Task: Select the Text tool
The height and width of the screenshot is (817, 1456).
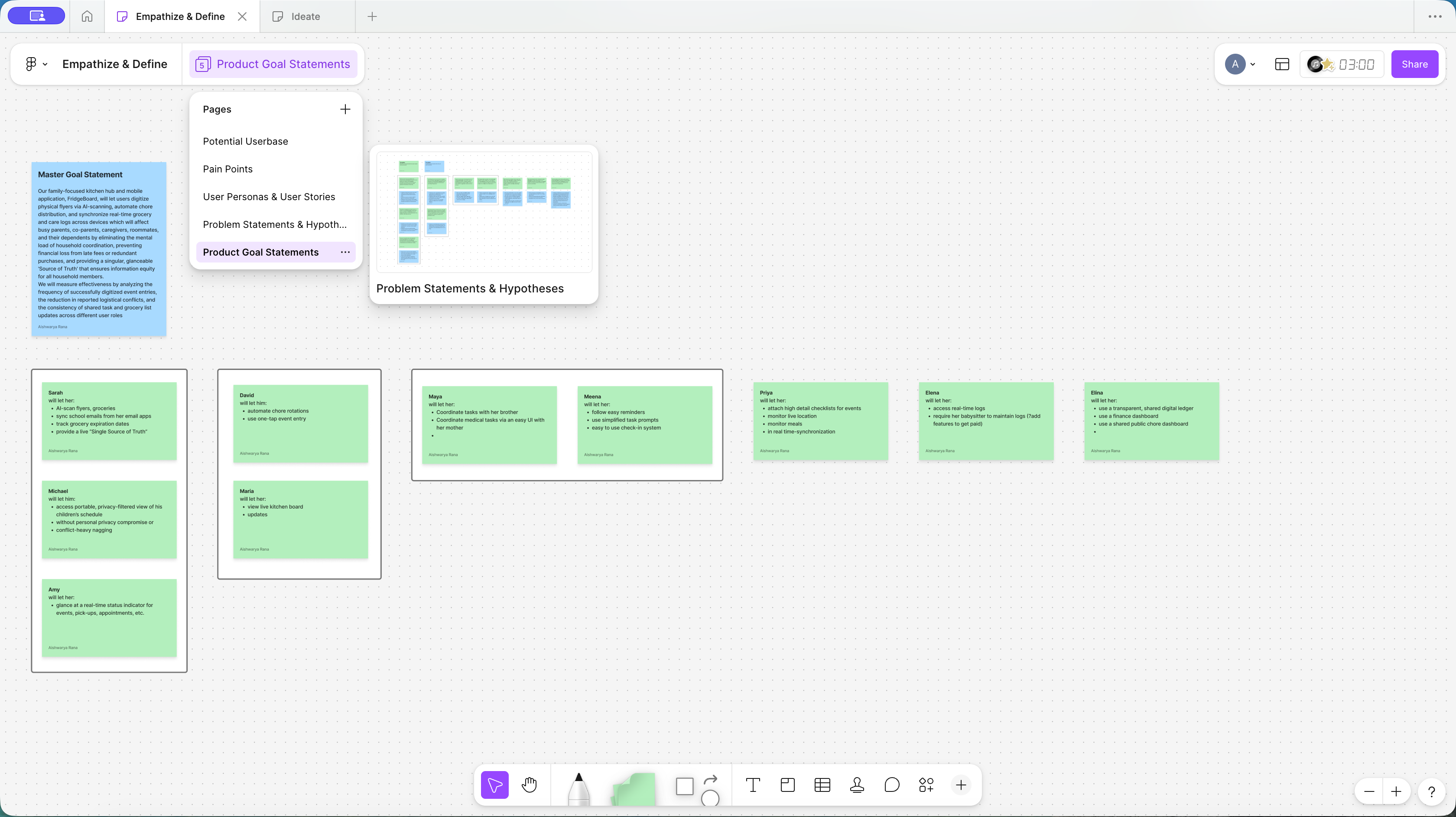Action: coord(753,785)
